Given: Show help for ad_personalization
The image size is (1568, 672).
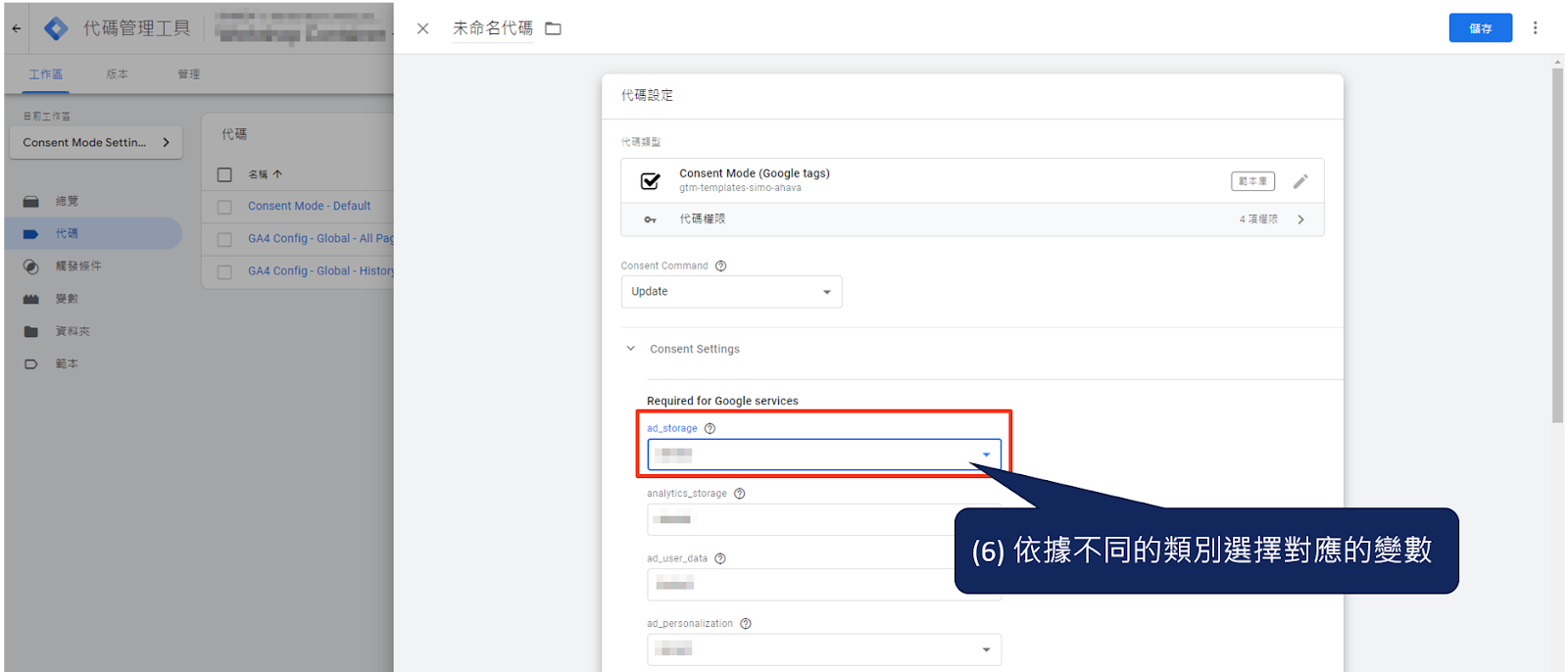Looking at the screenshot, I should (745, 624).
